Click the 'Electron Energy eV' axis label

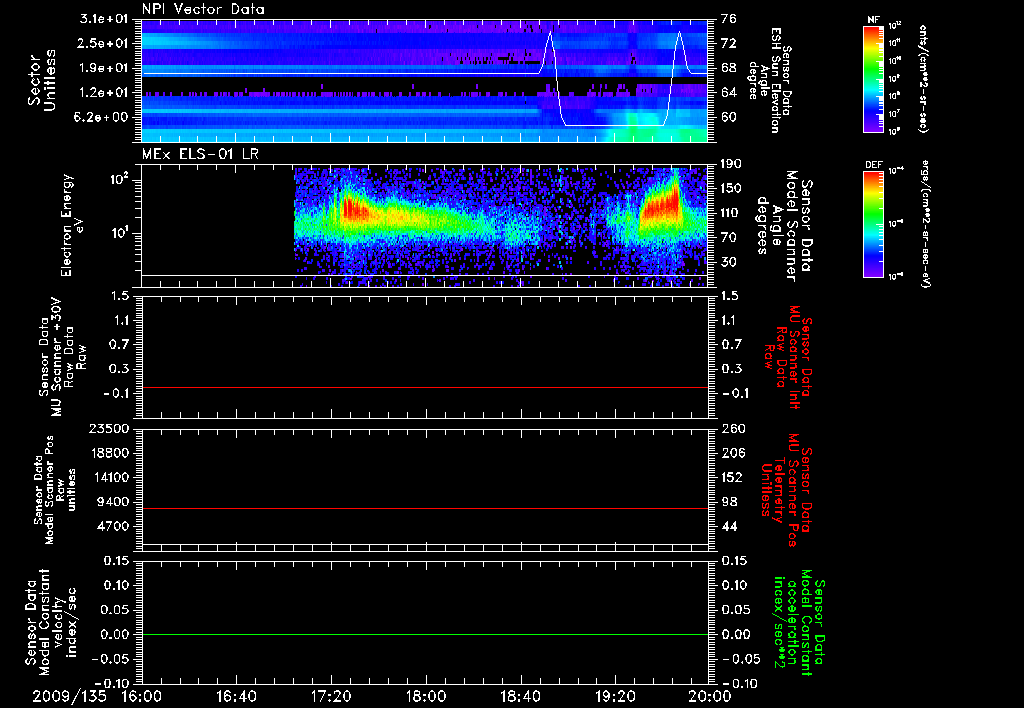tap(73, 225)
